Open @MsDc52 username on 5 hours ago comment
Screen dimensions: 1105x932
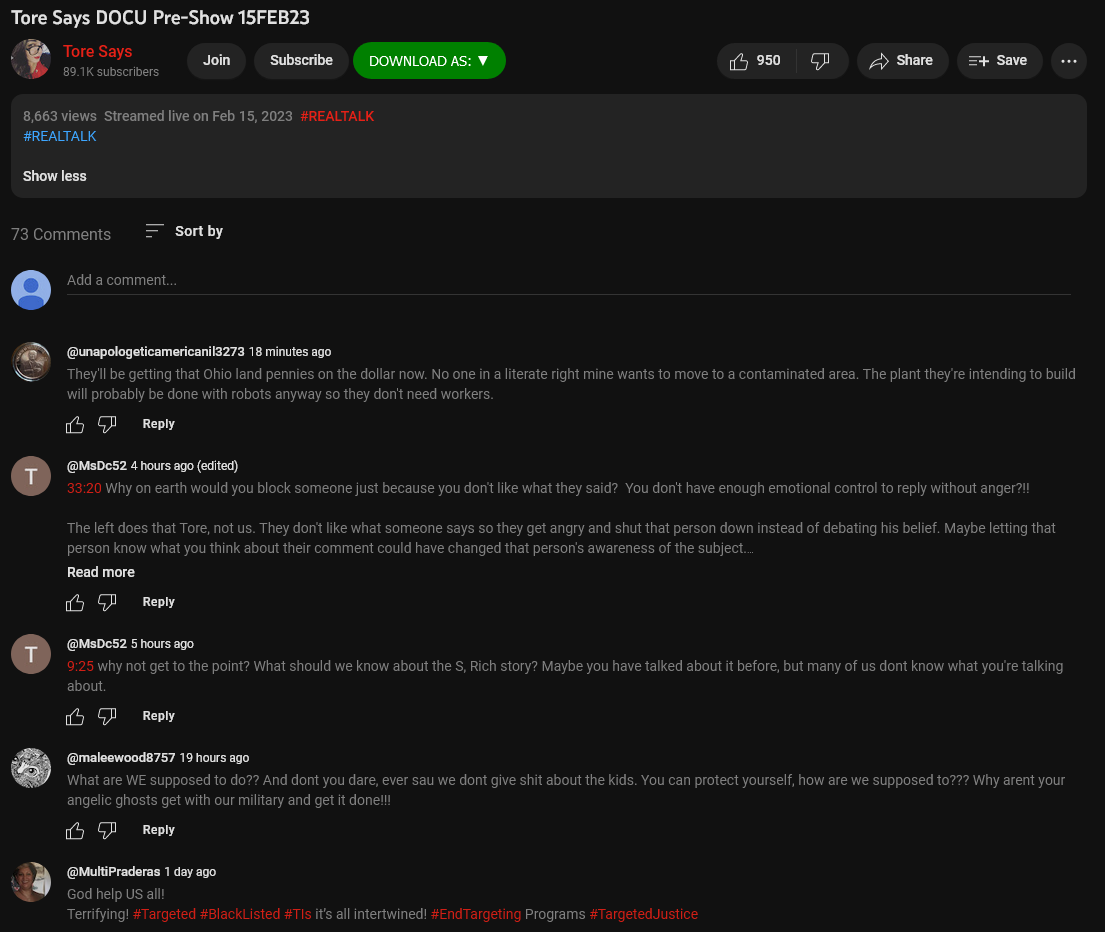point(97,644)
